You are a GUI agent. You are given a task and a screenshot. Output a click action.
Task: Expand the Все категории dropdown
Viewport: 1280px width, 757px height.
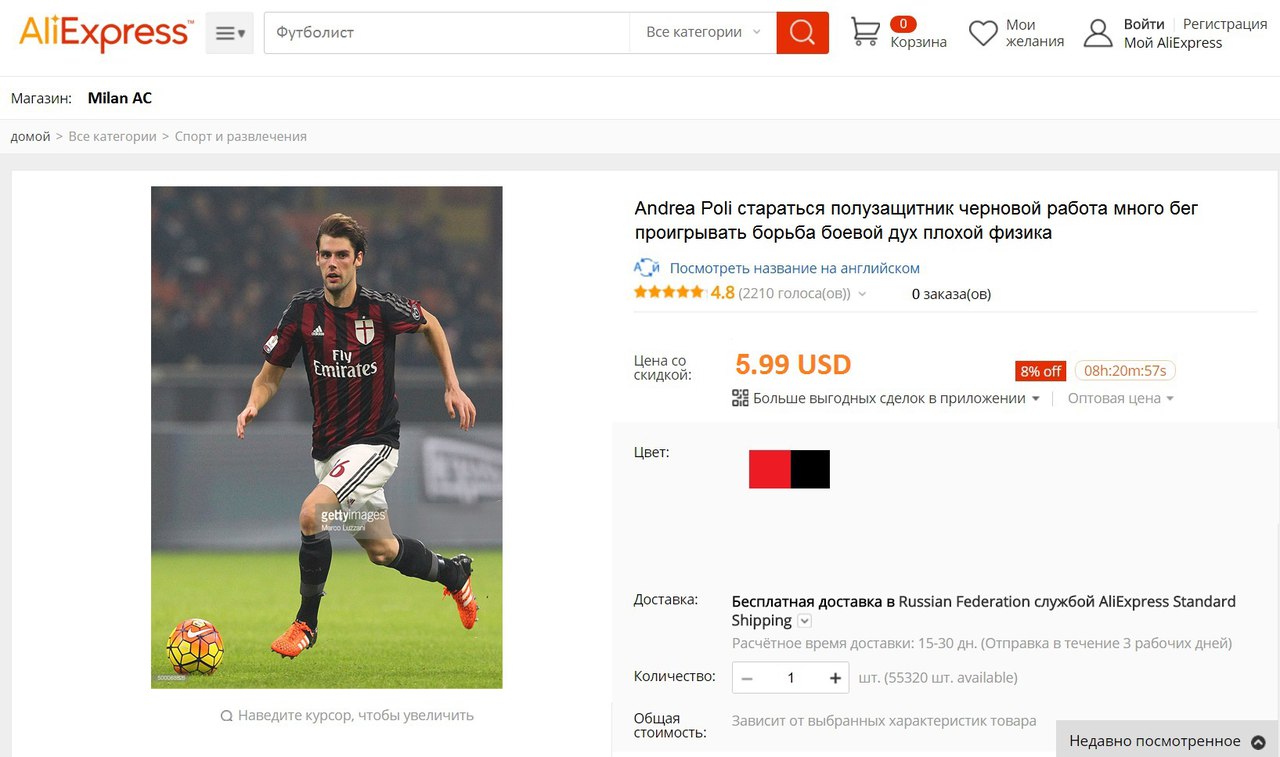click(703, 33)
